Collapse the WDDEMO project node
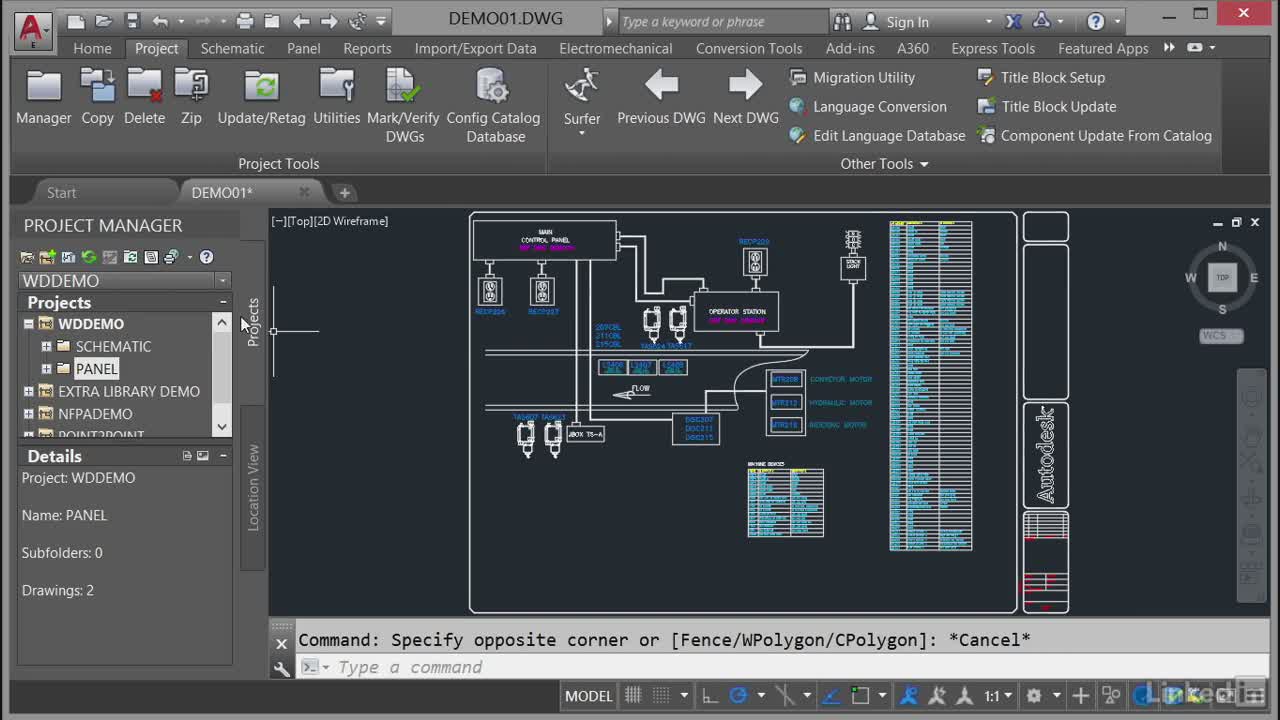 click(x=28, y=324)
